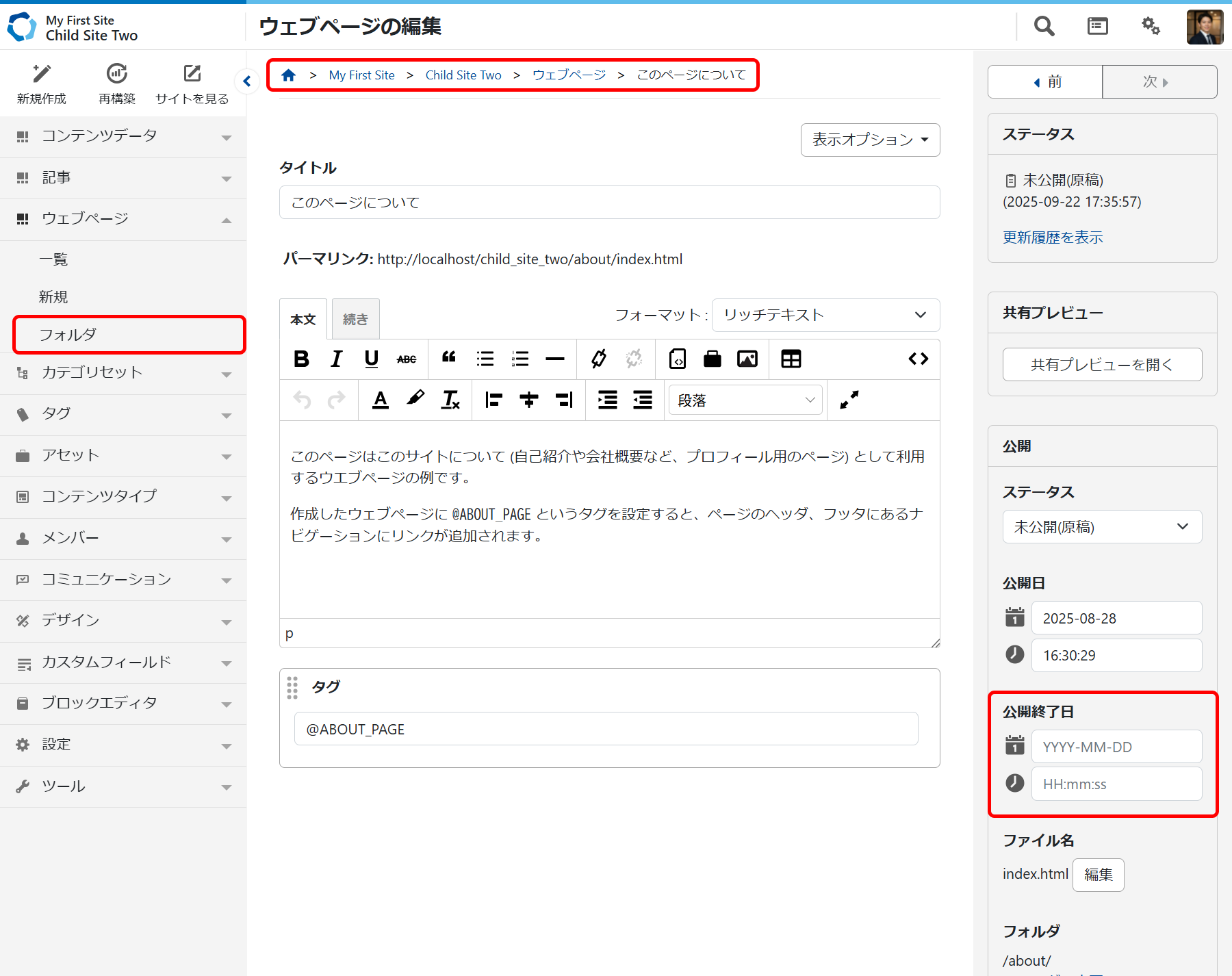The height and width of the screenshot is (976, 1232).
Task: Switch editor to source code view
Action: [918, 359]
